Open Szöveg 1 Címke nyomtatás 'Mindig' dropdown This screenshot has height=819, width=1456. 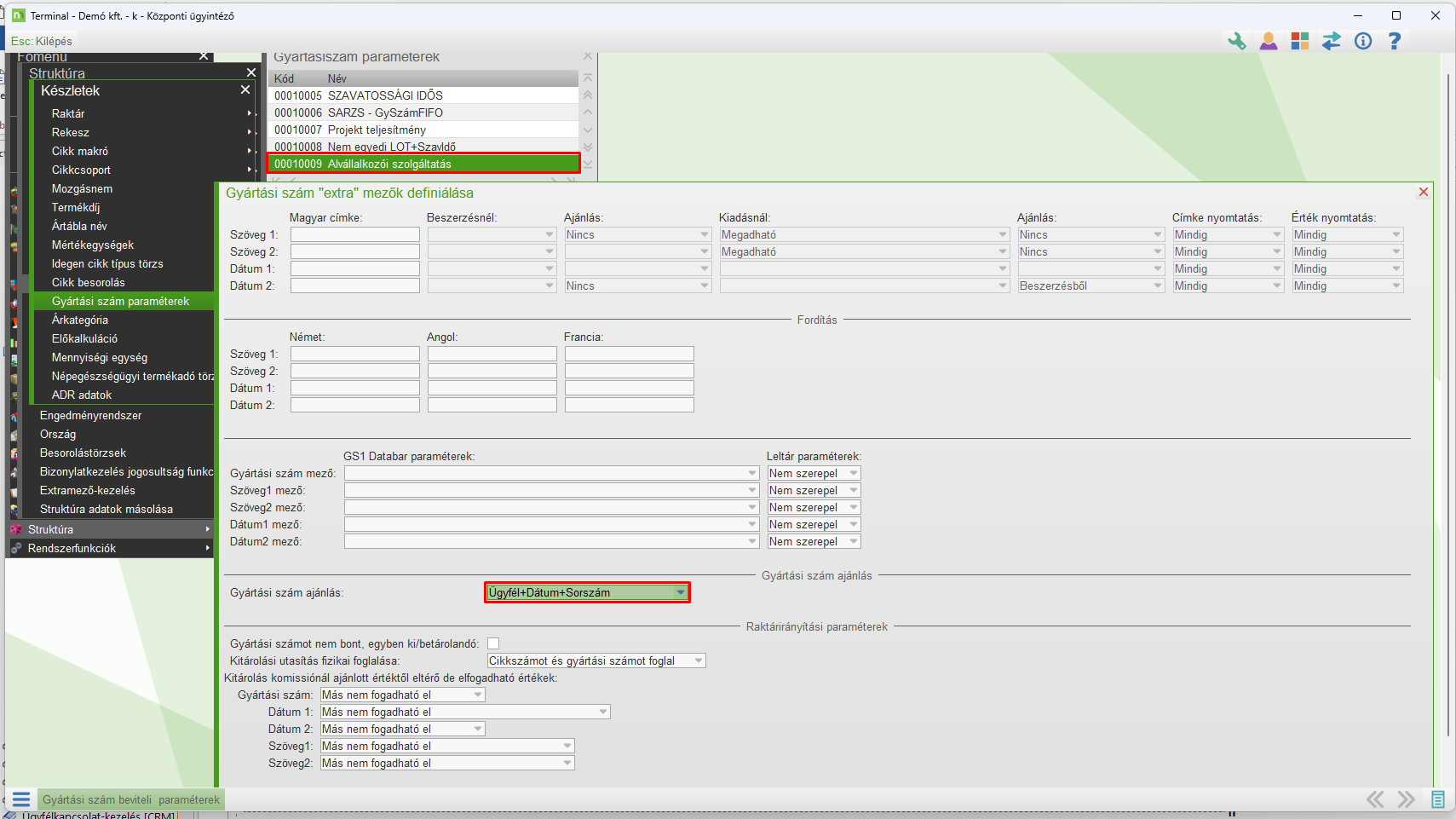(1229, 234)
